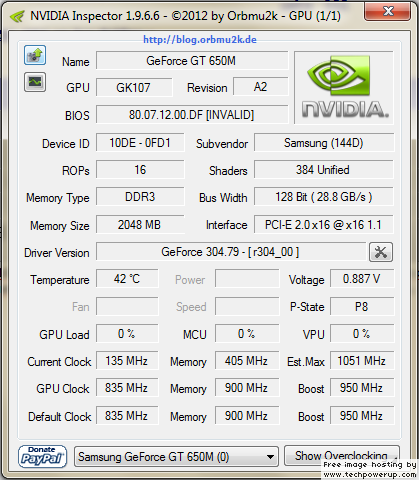This screenshot has width=419, height=480.
Task: Click the VPU value 0 %
Action: [x=362, y=334]
